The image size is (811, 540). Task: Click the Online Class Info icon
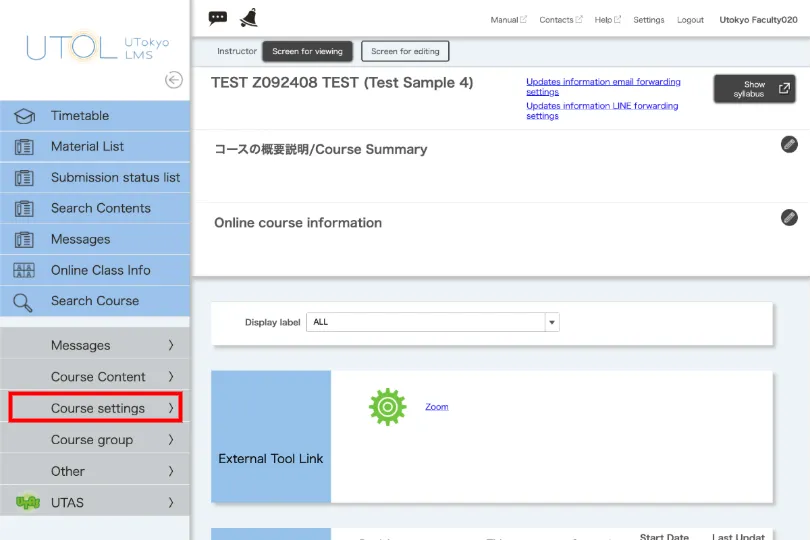pyautogui.click(x=24, y=270)
